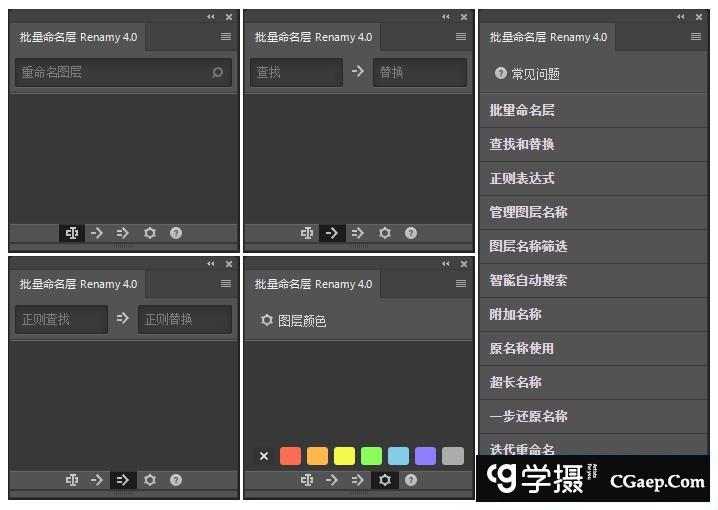
Task: Select the find-replace arrow icon in the 重命名图层 panel
Action: (x=97, y=233)
